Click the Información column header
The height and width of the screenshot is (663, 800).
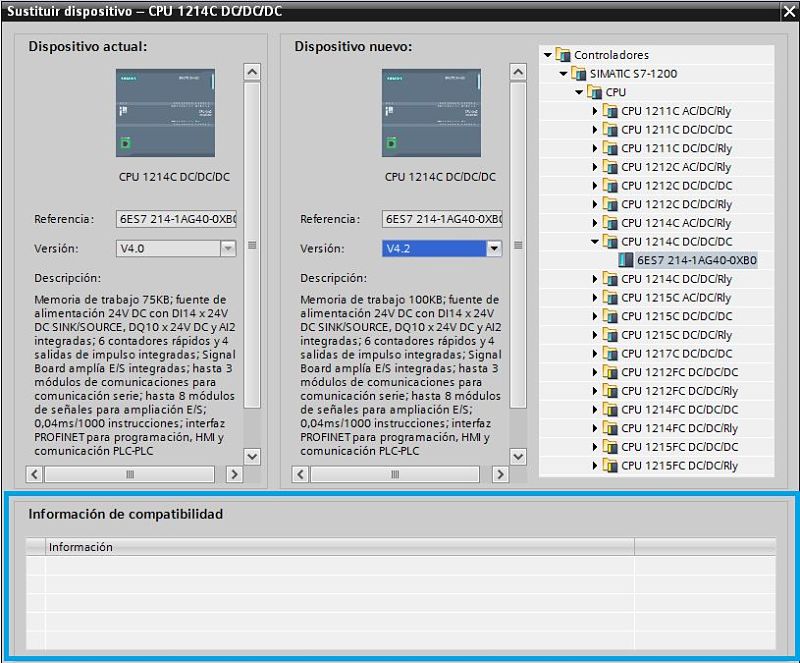(x=340, y=547)
